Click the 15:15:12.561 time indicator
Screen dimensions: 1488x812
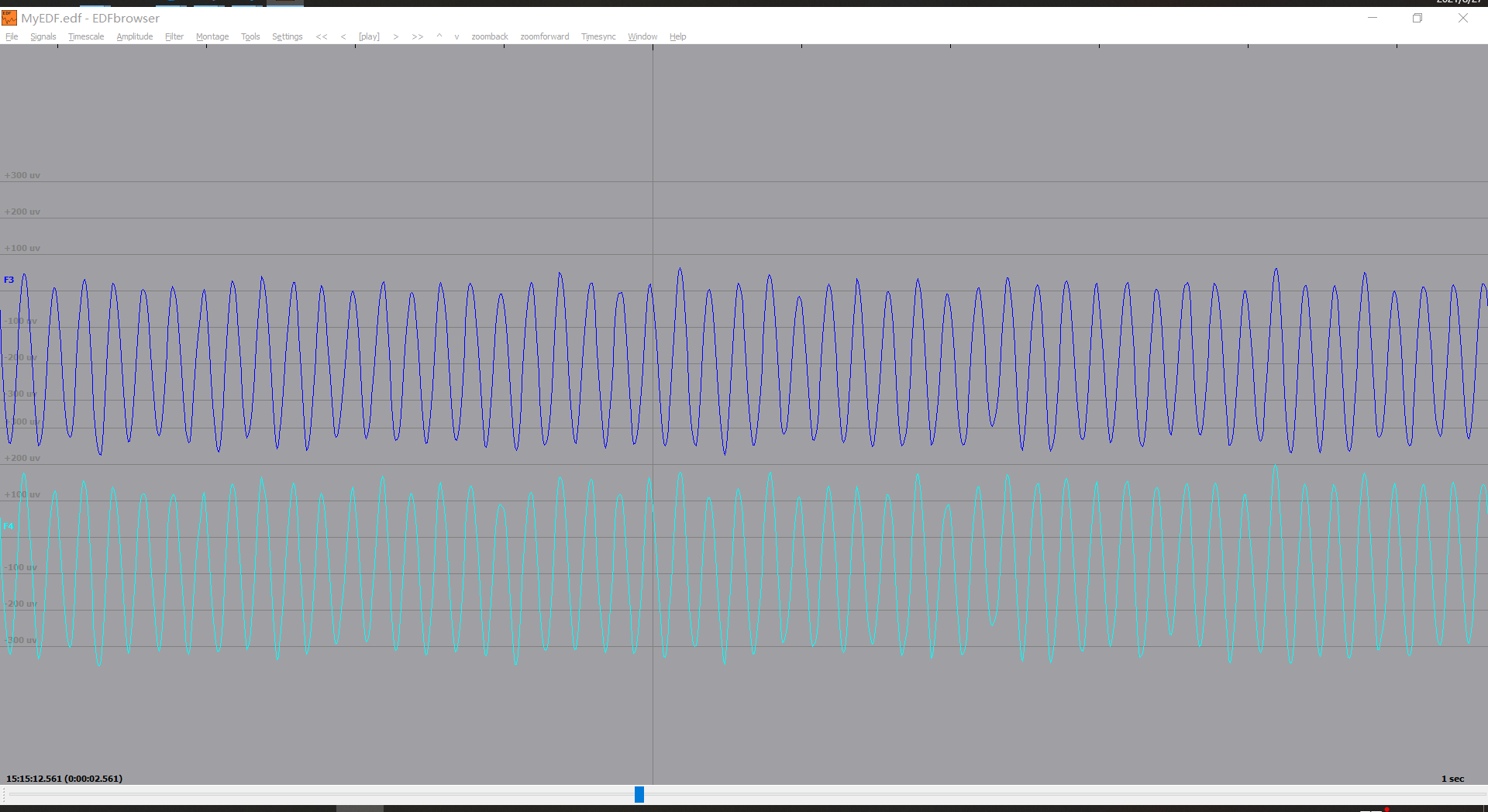(x=64, y=779)
